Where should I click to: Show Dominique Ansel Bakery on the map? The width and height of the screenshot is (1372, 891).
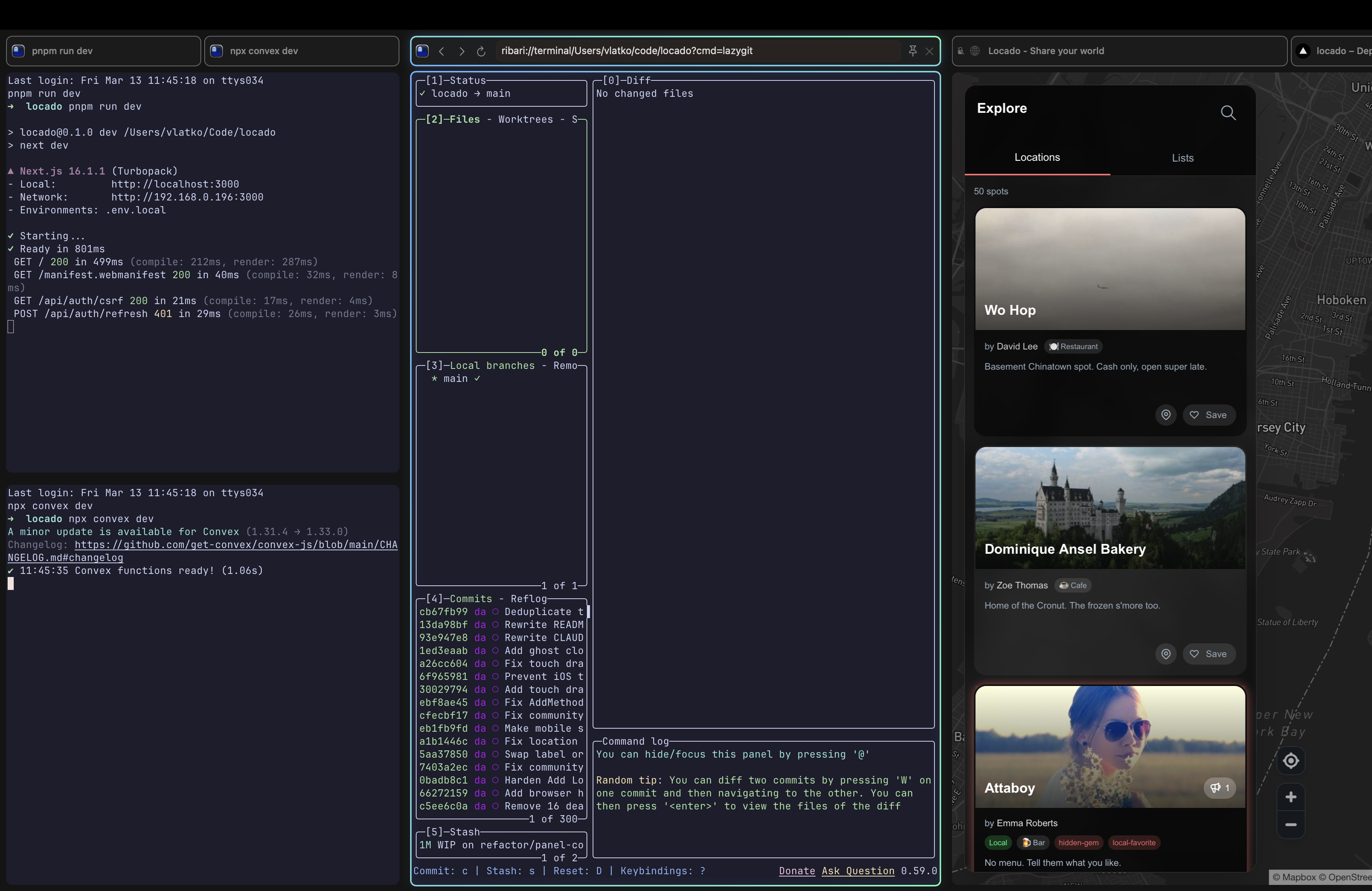[x=1165, y=654]
